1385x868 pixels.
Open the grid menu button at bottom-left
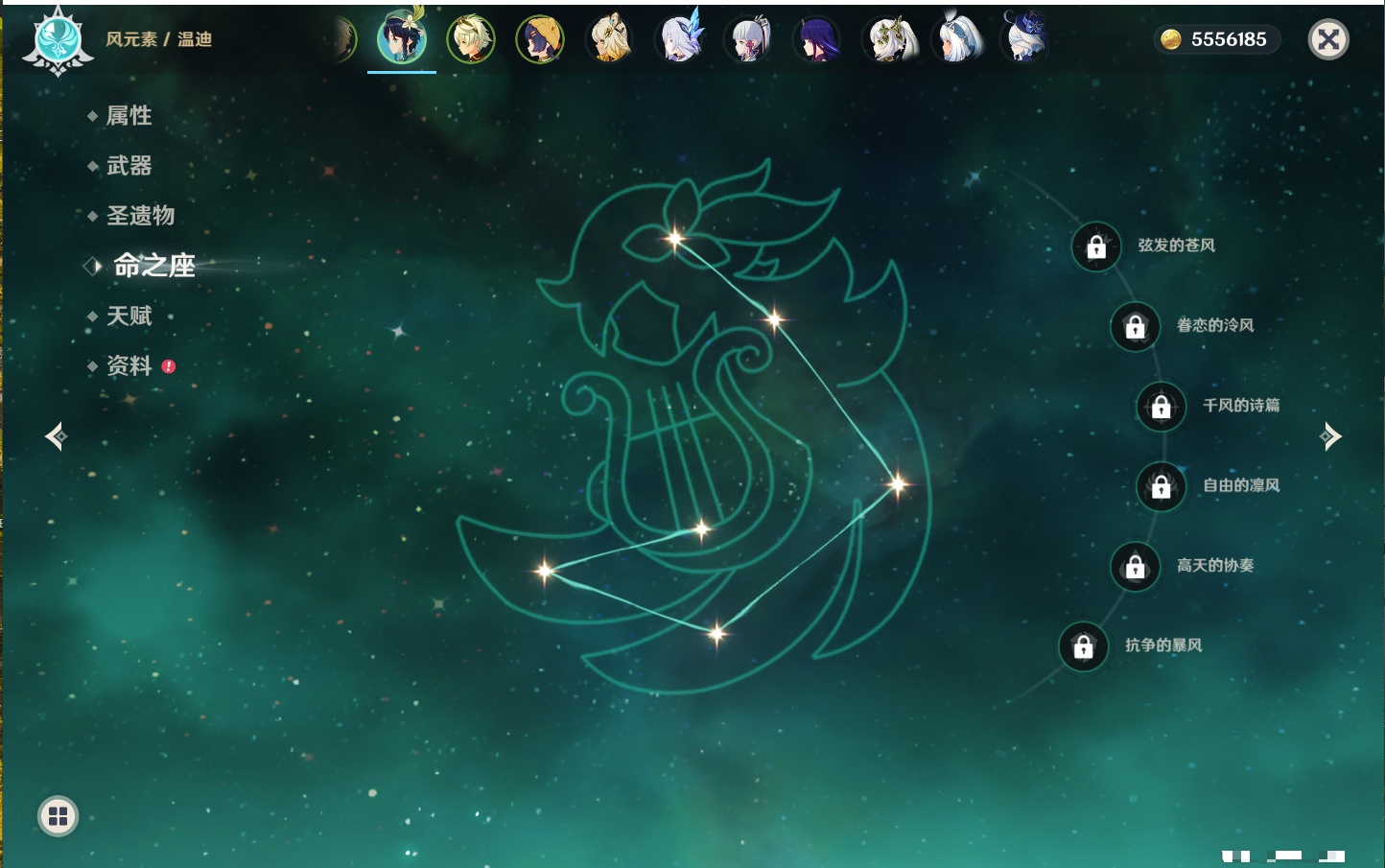pyautogui.click(x=58, y=816)
